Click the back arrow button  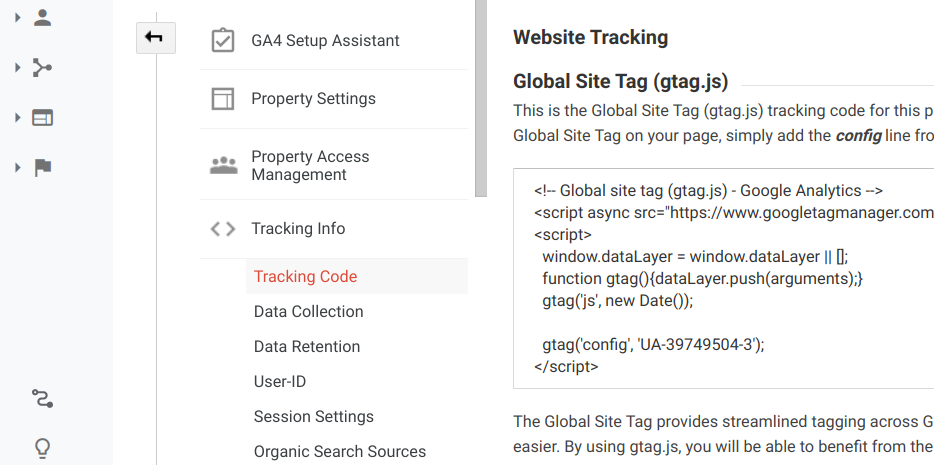click(x=155, y=38)
